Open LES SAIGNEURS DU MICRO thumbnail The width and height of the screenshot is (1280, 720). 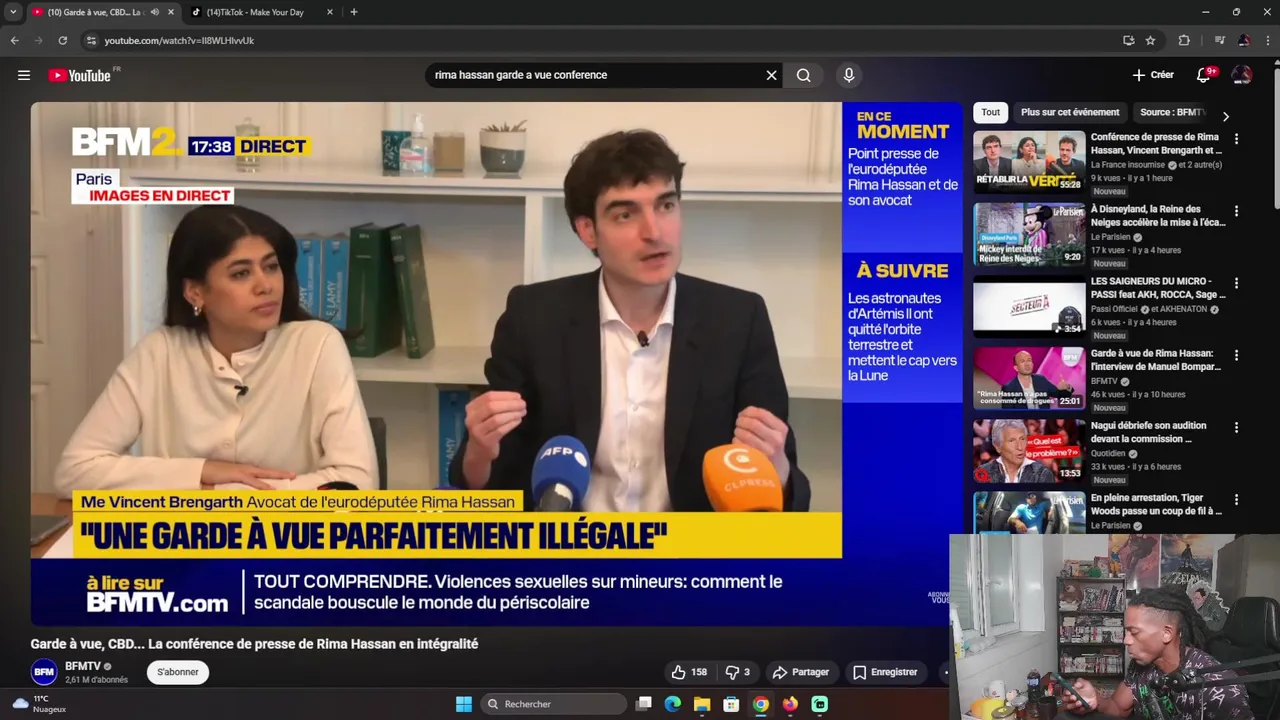[x=1029, y=307]
